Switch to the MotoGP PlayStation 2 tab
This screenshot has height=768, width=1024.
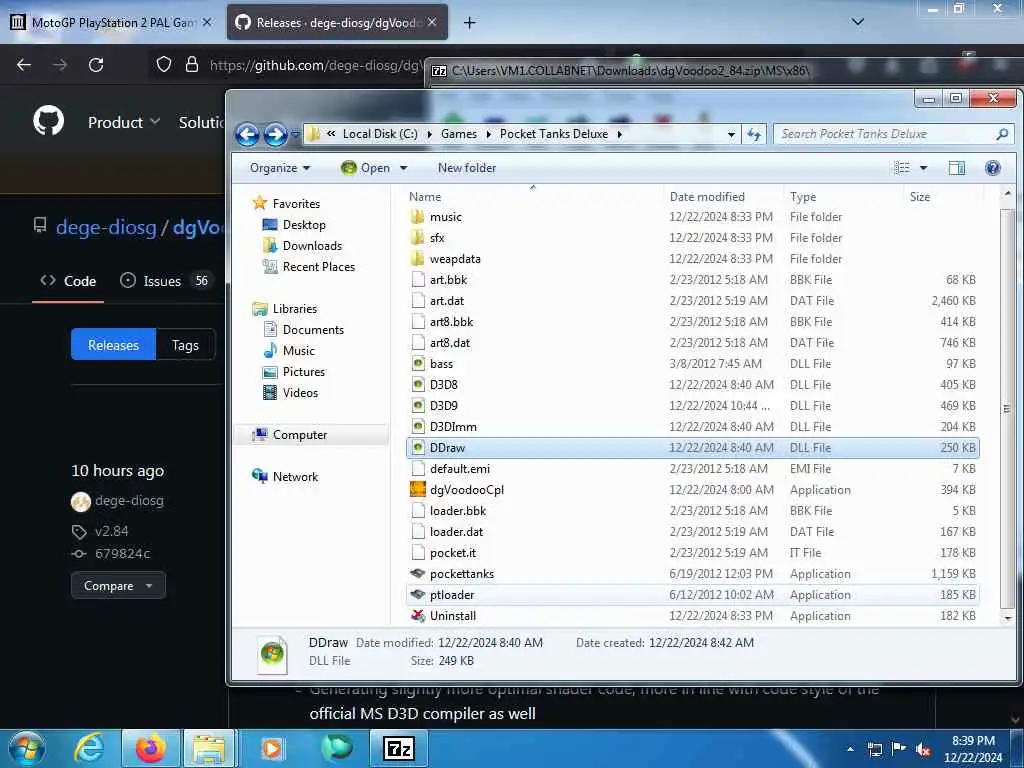(112, 23)
